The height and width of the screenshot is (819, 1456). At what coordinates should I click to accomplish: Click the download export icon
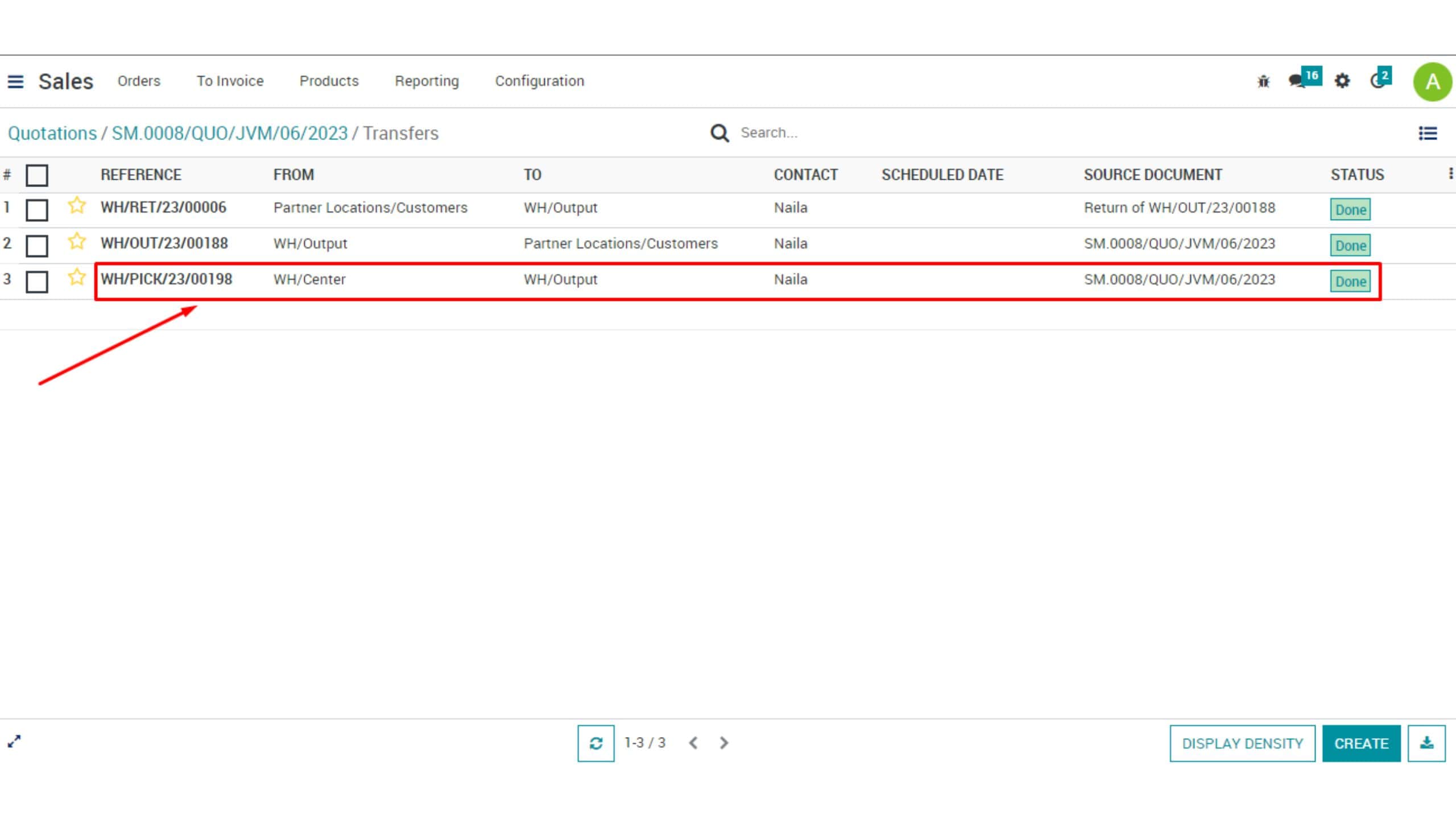pyautogui.click(x=1426, y=743)
